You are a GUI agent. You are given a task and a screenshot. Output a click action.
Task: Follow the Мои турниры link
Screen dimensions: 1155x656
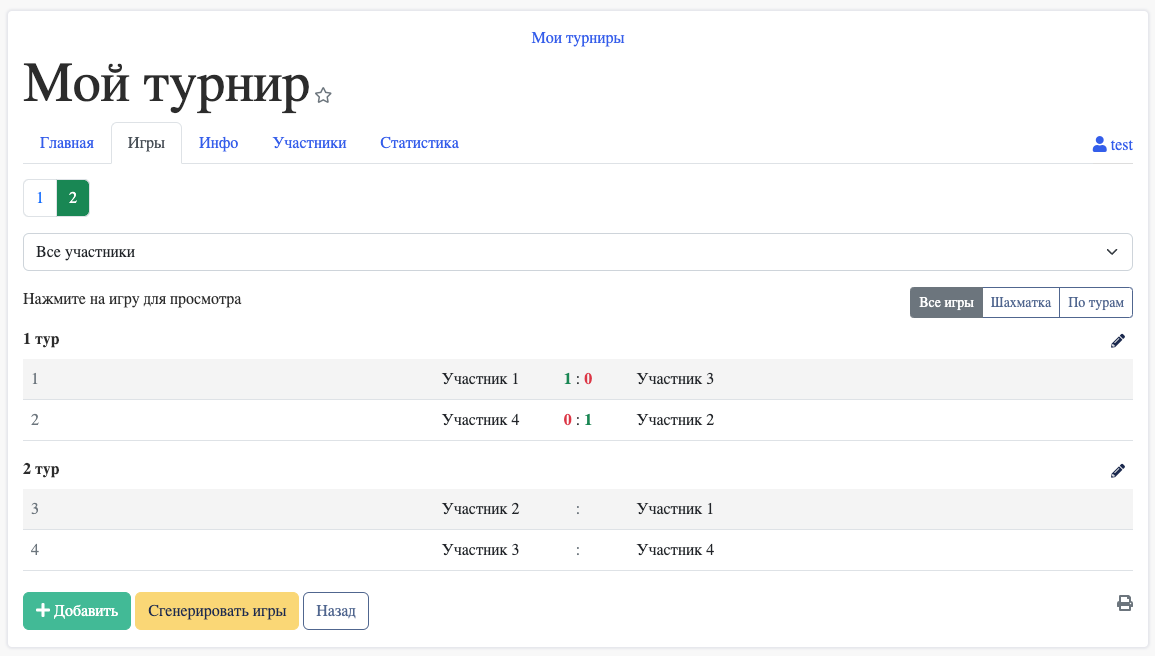577,38
